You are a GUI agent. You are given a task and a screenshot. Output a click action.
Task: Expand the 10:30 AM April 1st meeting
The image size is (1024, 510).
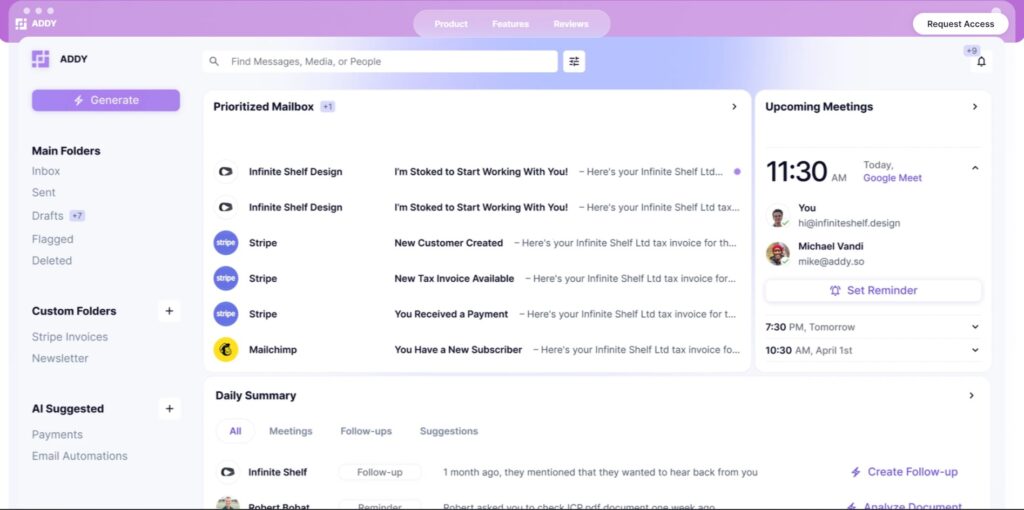975,350
